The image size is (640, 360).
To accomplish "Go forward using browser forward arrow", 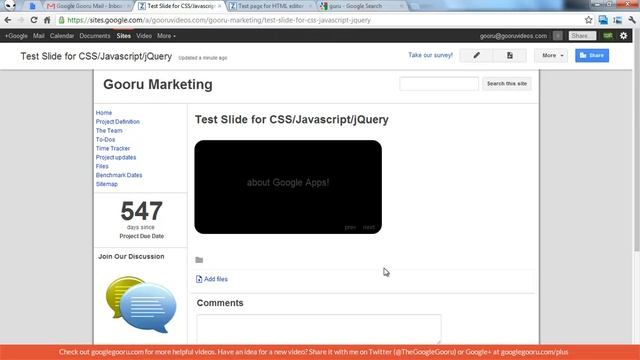I will (21, 20).
